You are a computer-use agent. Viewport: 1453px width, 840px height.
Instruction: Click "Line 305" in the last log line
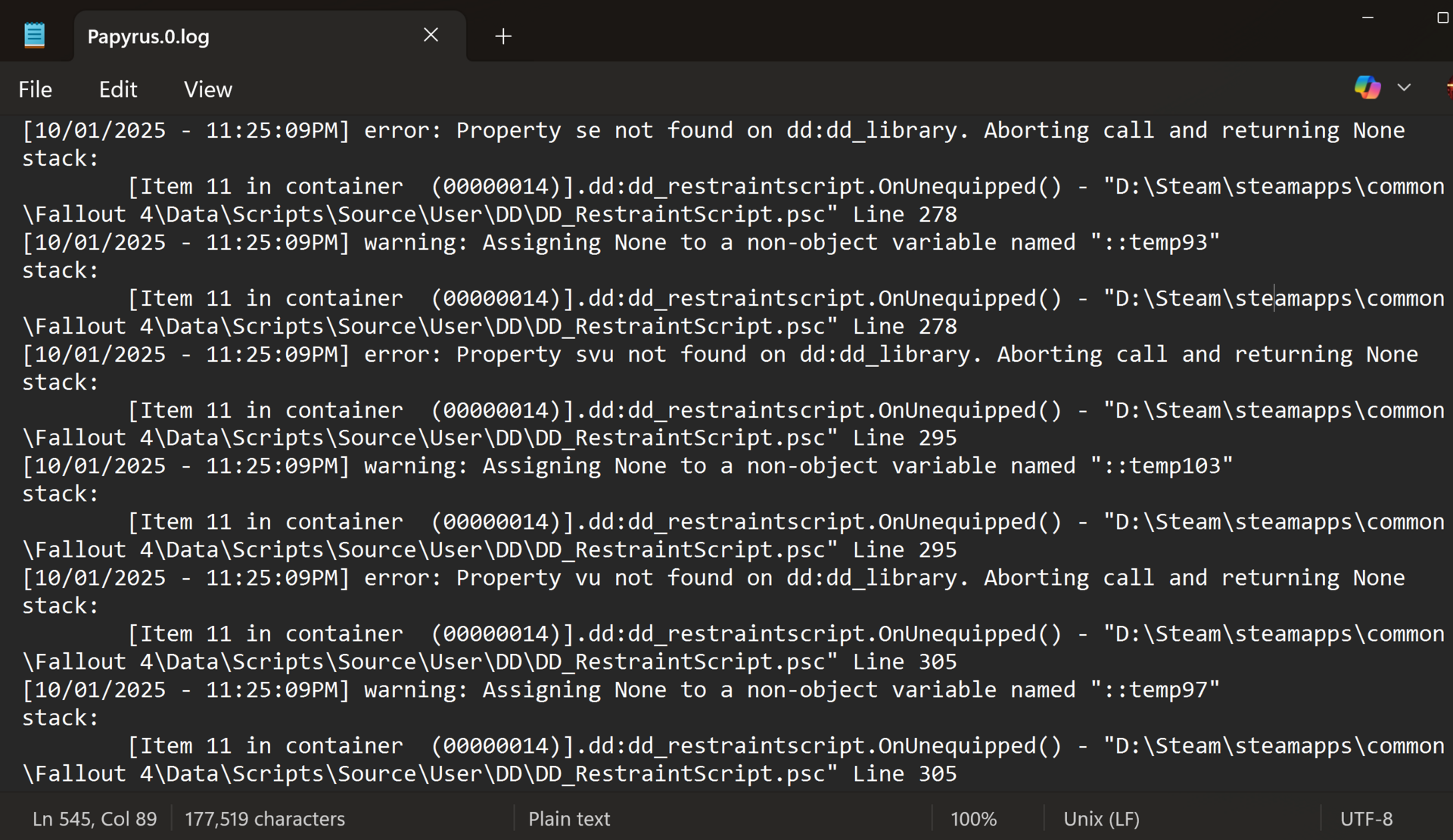pos(904,774)
